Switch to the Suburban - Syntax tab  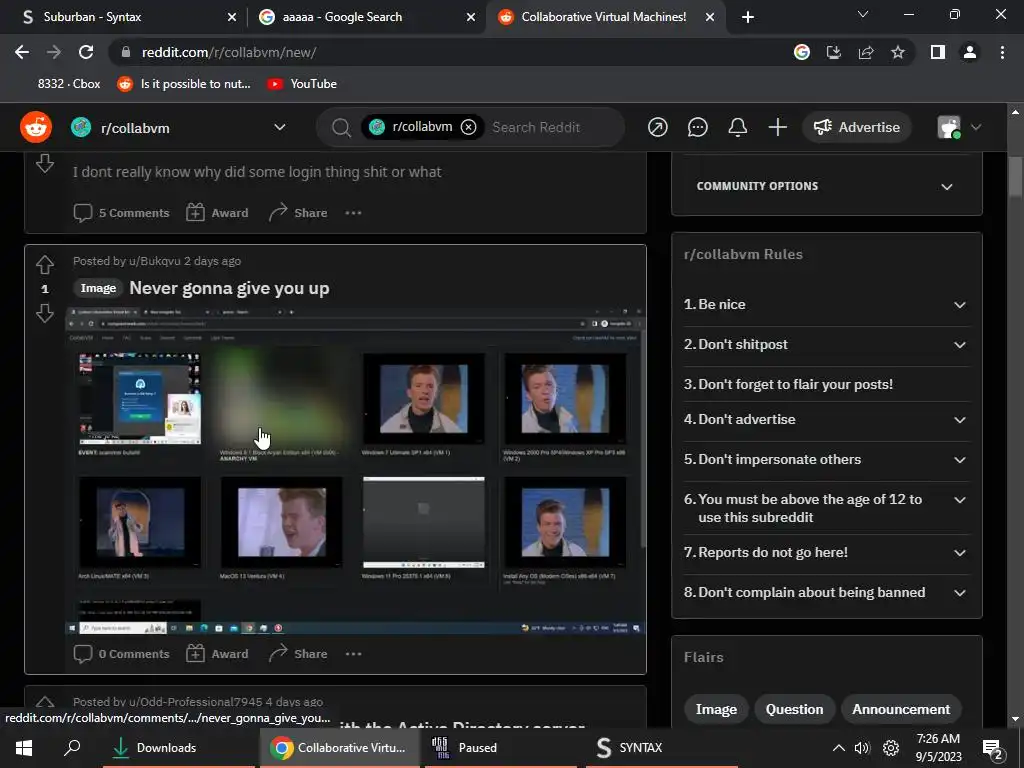(x=125, y=17)
